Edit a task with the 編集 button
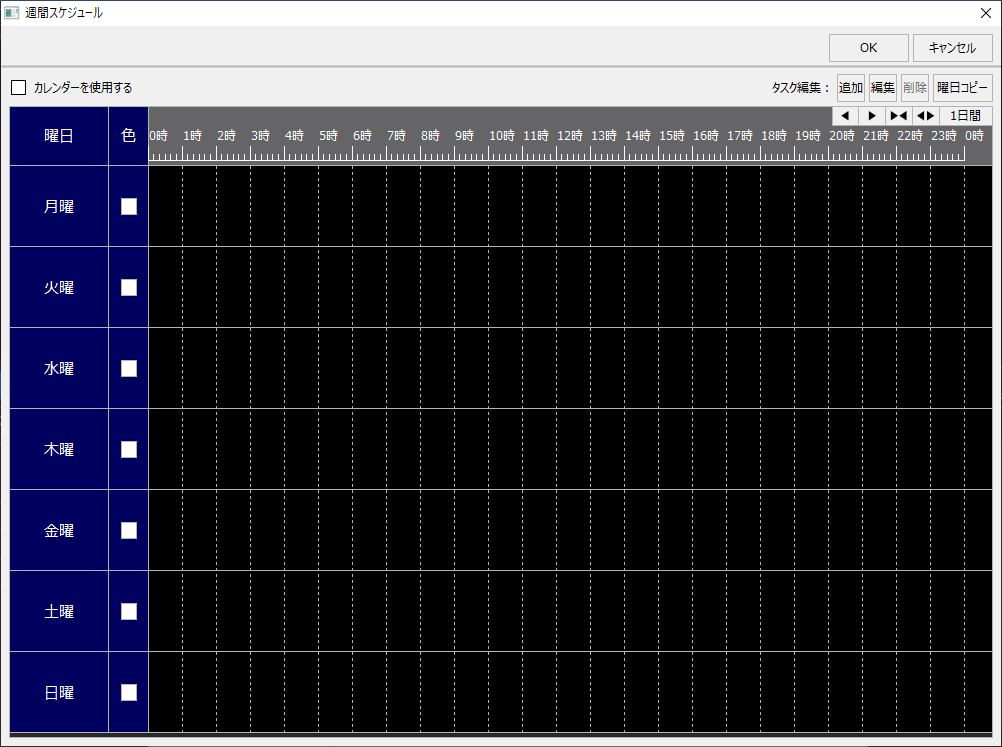The image size is (1002, 747). [x=882, y=87]
